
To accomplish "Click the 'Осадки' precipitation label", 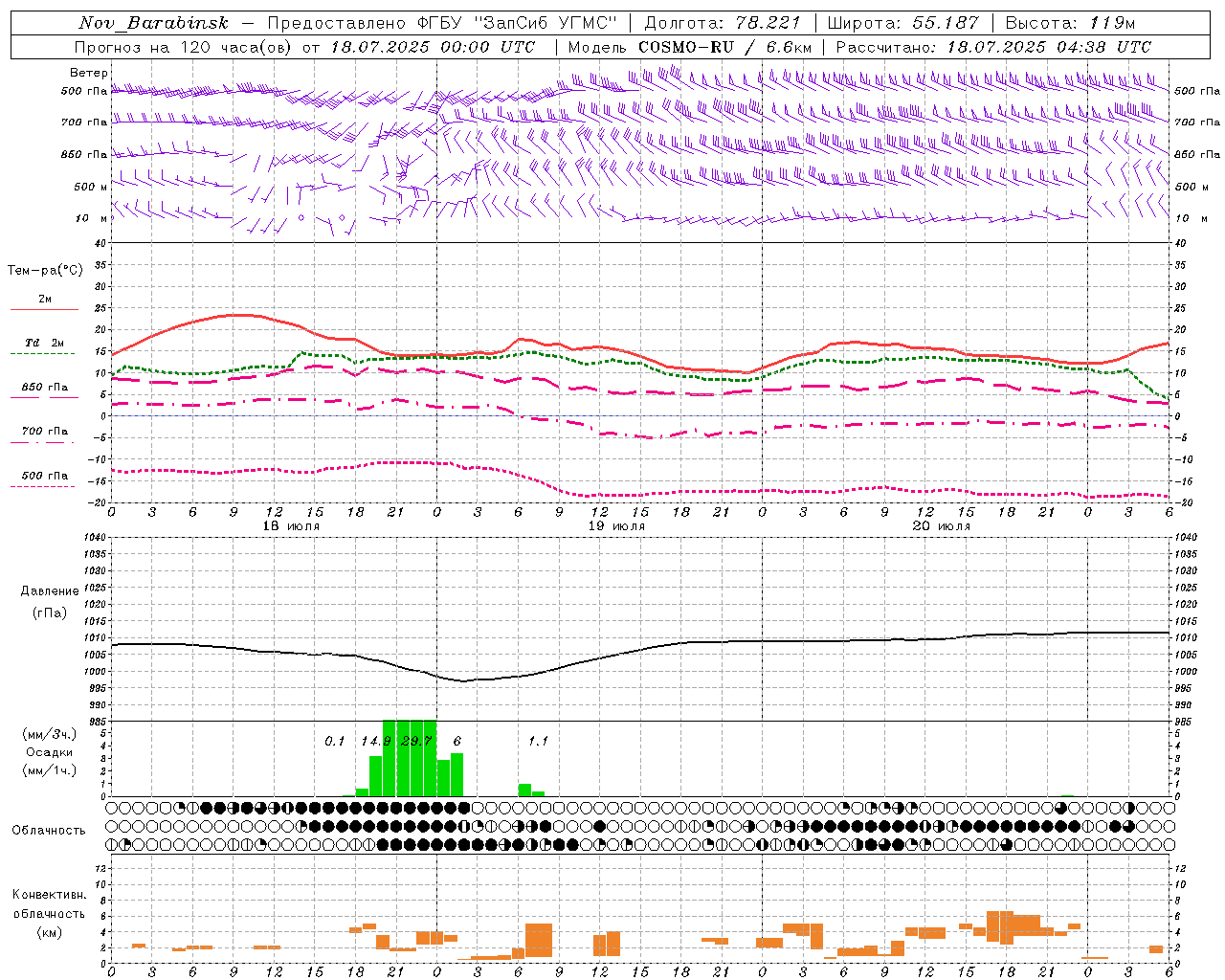I will 50,752.
